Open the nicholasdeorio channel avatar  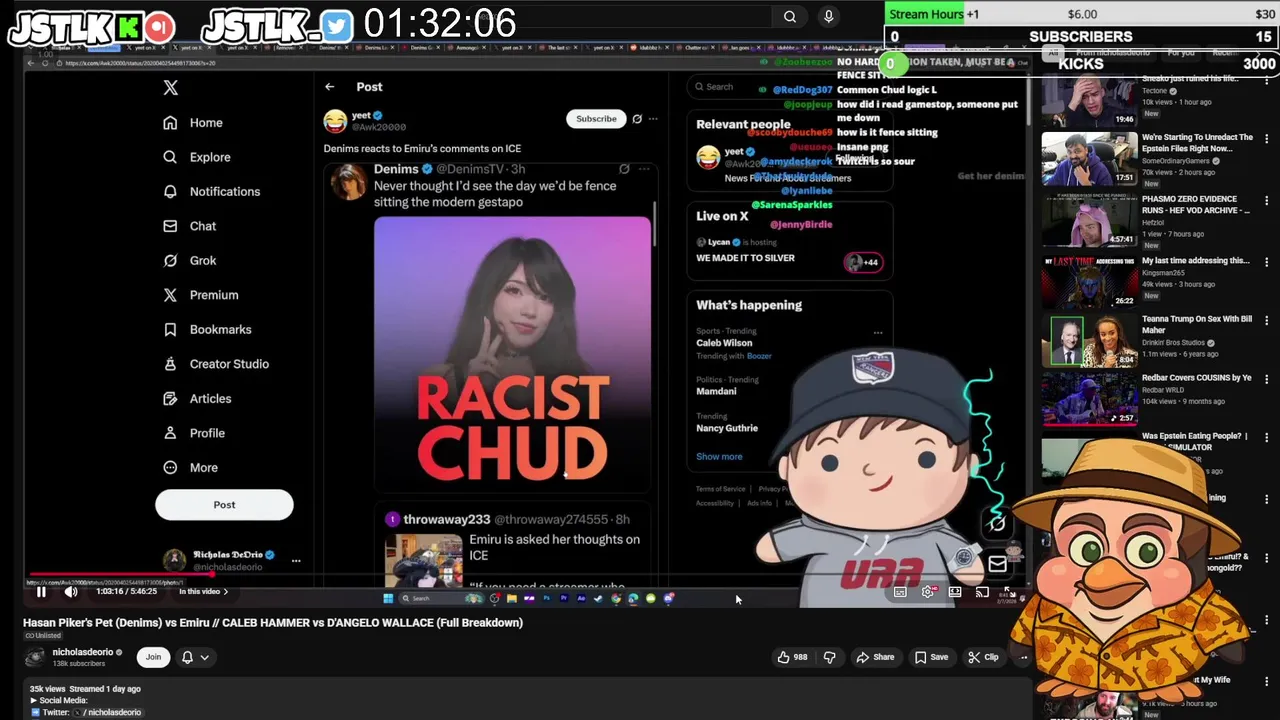click(35, 657)
